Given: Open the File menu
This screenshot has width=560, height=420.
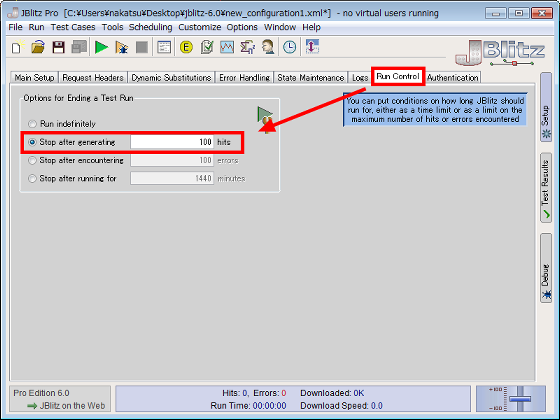Looking at the screenshot, I should [15, 27].
